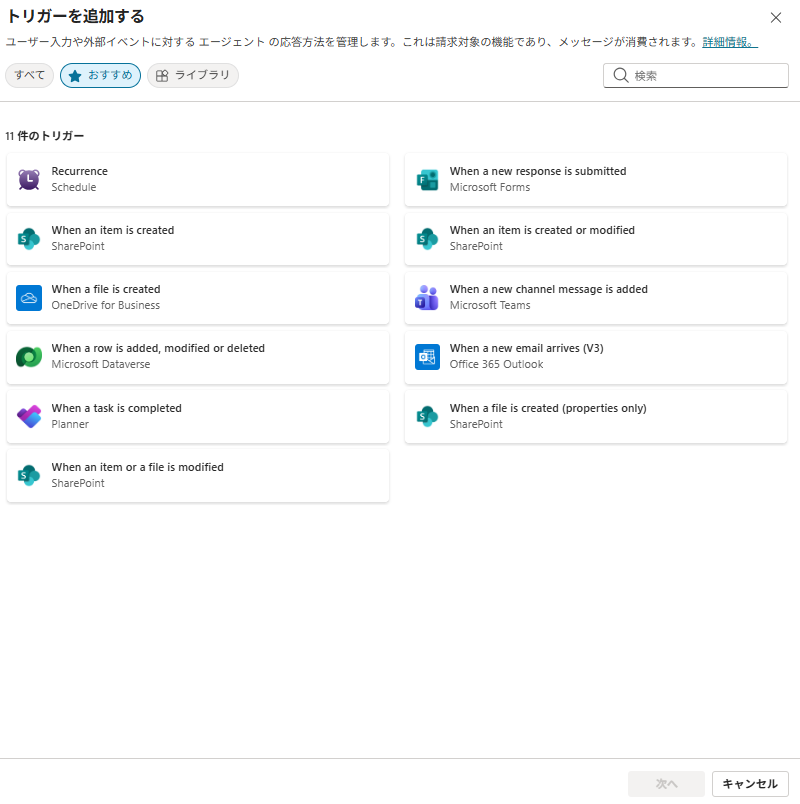Focus the 検索 search field
Viewport: 800px width, 804px height.
pyautogui.click(x=695, y=75)
